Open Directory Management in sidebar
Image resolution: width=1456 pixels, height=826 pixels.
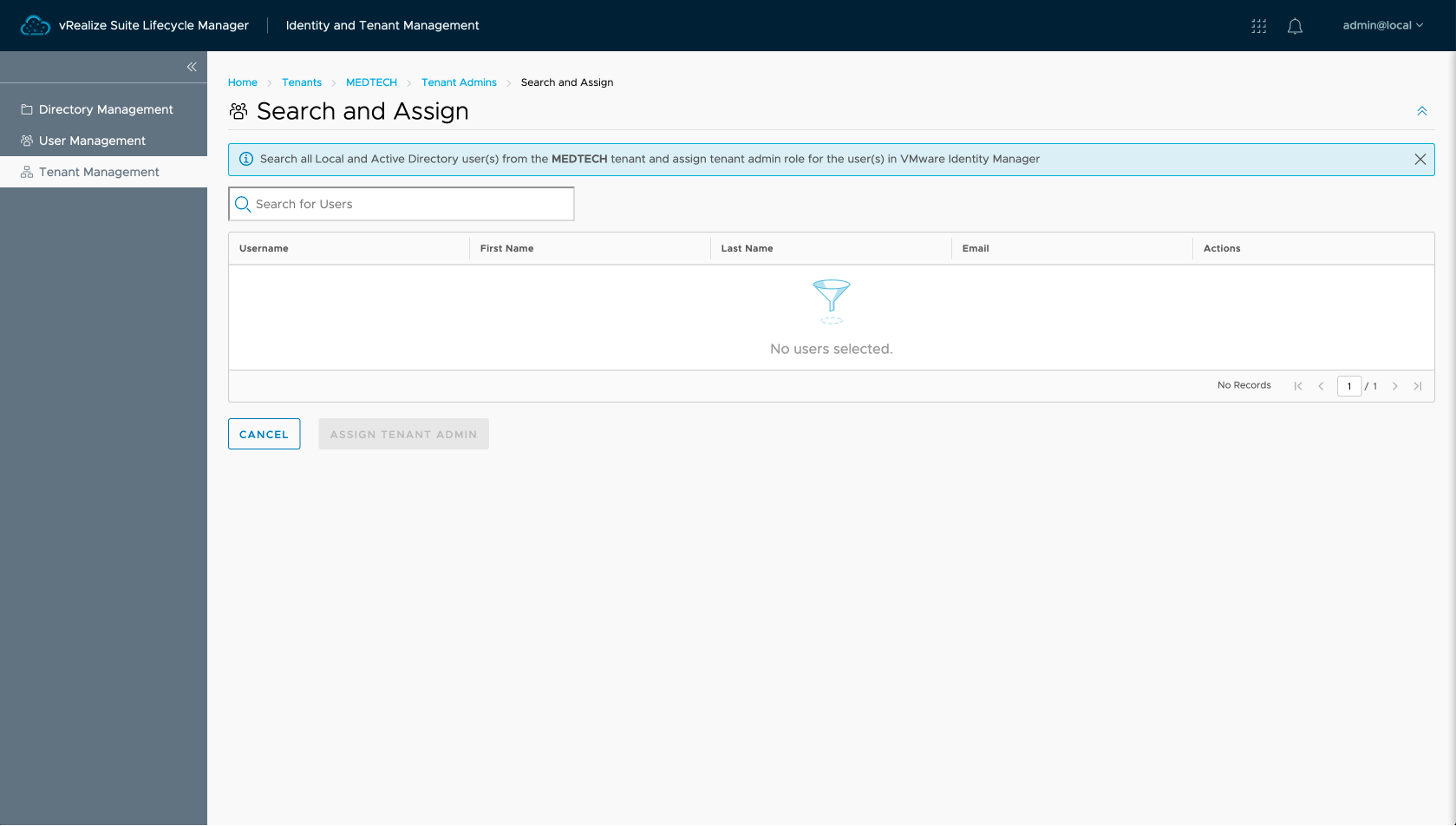105,109
